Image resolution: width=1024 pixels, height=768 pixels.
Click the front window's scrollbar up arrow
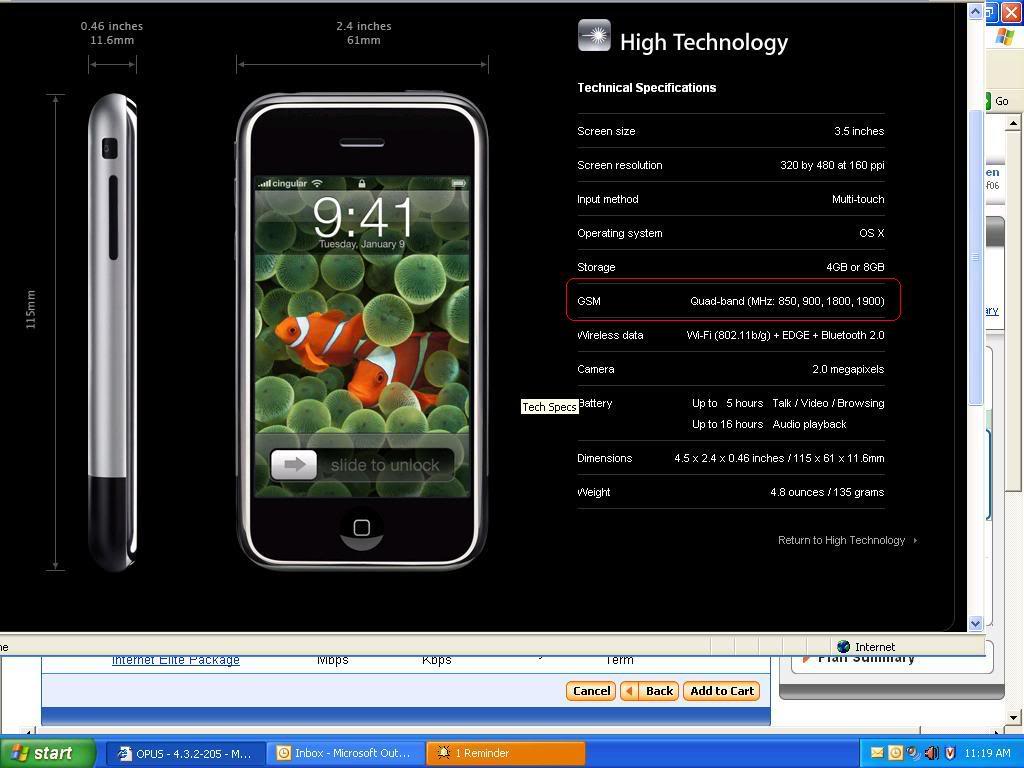click(975, 12)
